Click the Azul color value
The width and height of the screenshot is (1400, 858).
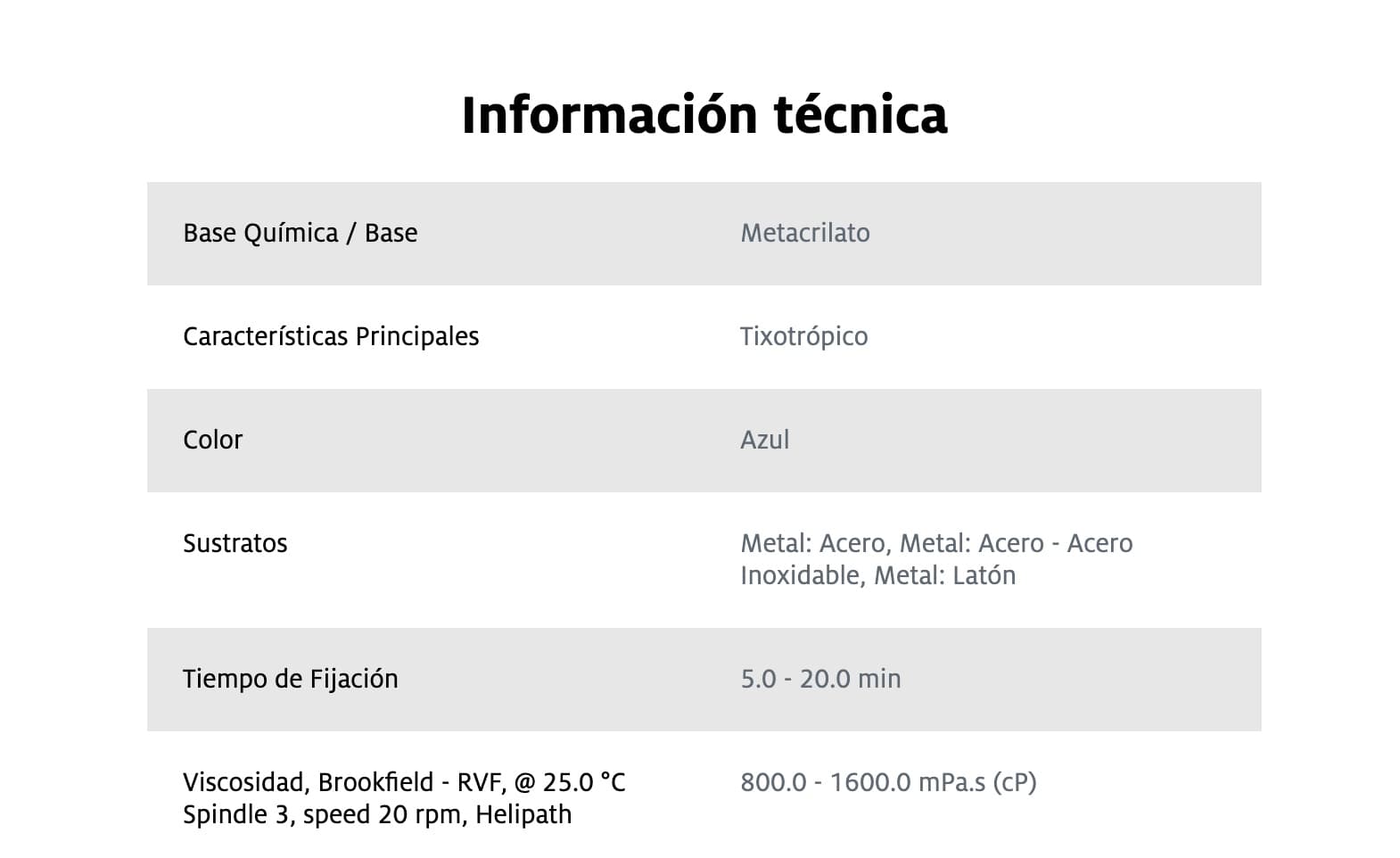(765, 440)
